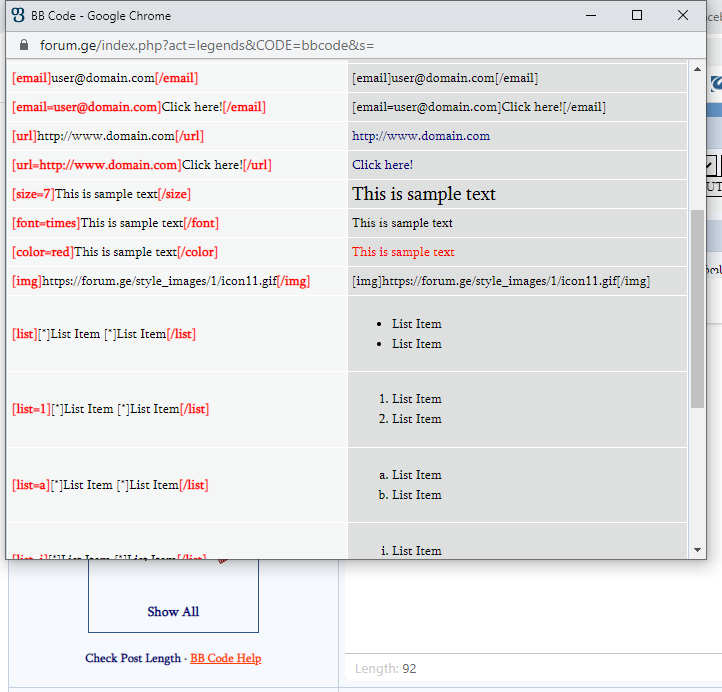Click the second bulleted 'List Item'
Image resolution: width=722 pixels, height=692 pixels.
417,344
